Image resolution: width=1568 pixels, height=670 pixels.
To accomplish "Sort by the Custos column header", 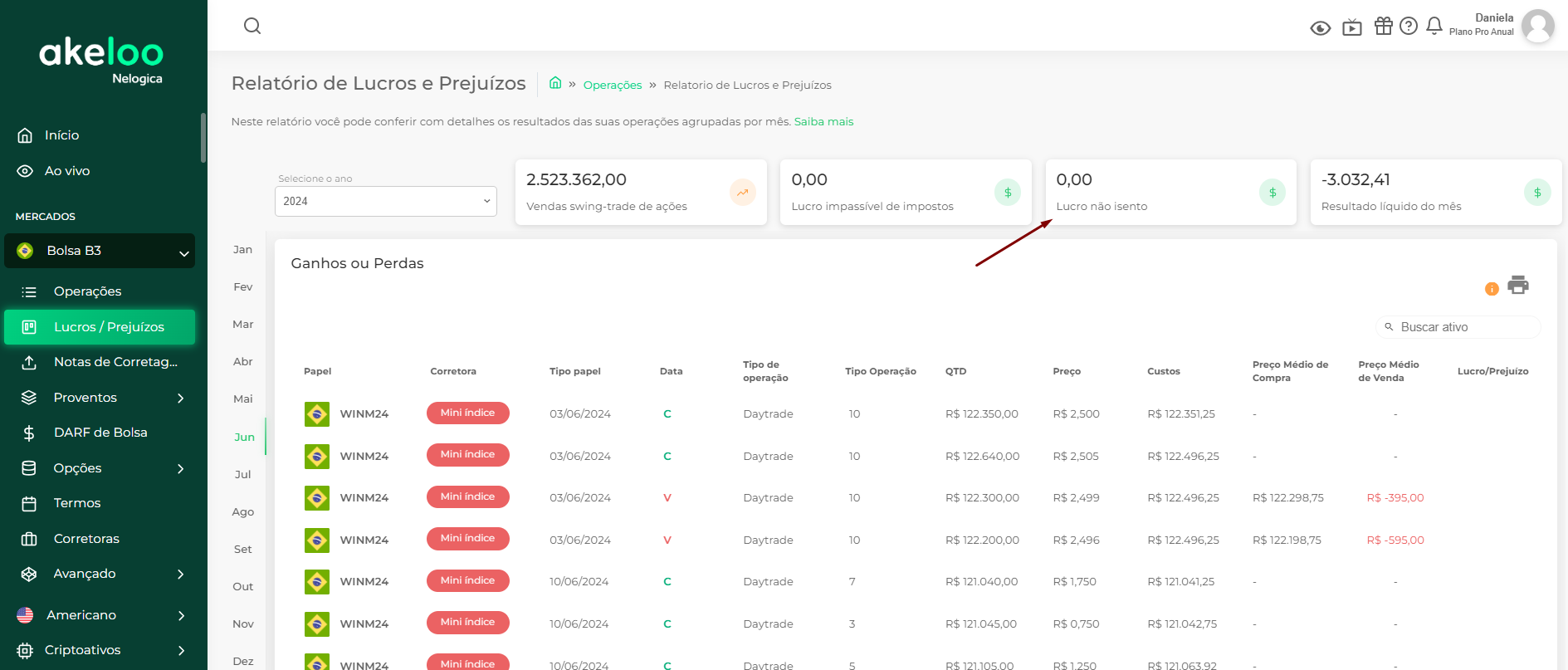I will (x=1163, y=371).
